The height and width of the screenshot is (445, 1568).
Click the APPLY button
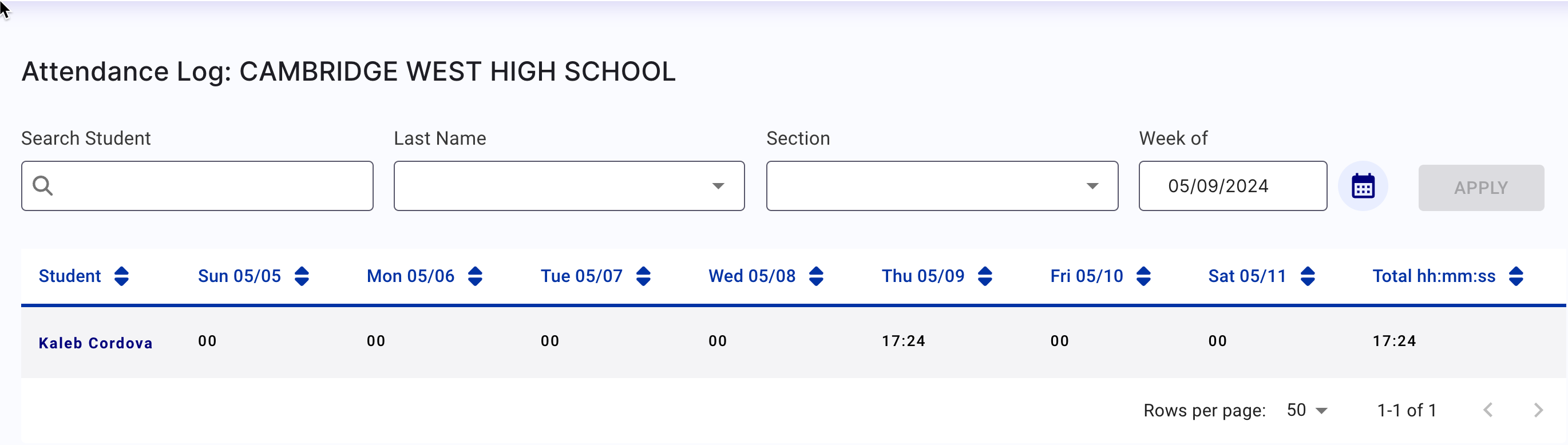pyautogui.click(x=1480, y=188)
